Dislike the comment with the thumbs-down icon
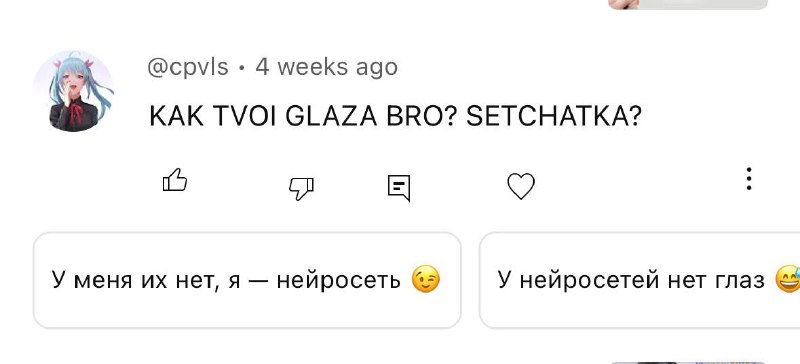 [x=302, y=188]
